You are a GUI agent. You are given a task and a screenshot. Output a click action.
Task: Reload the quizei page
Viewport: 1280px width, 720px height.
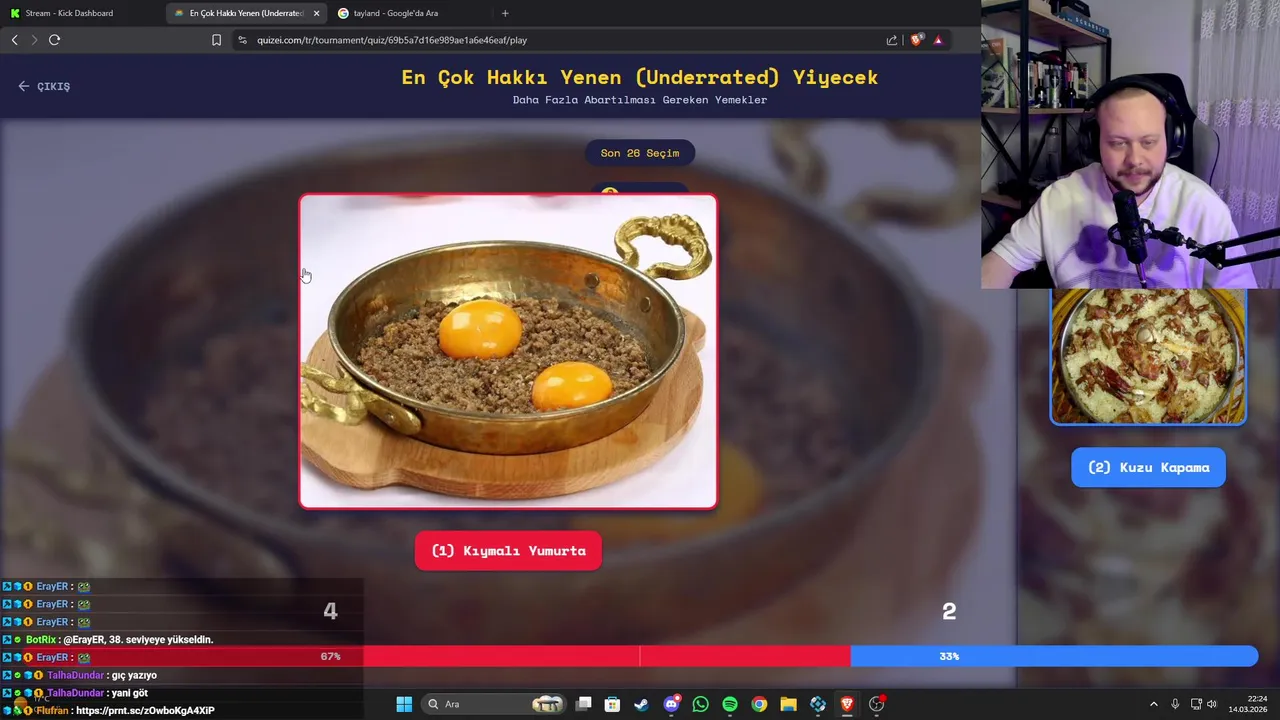pos(55,40)
